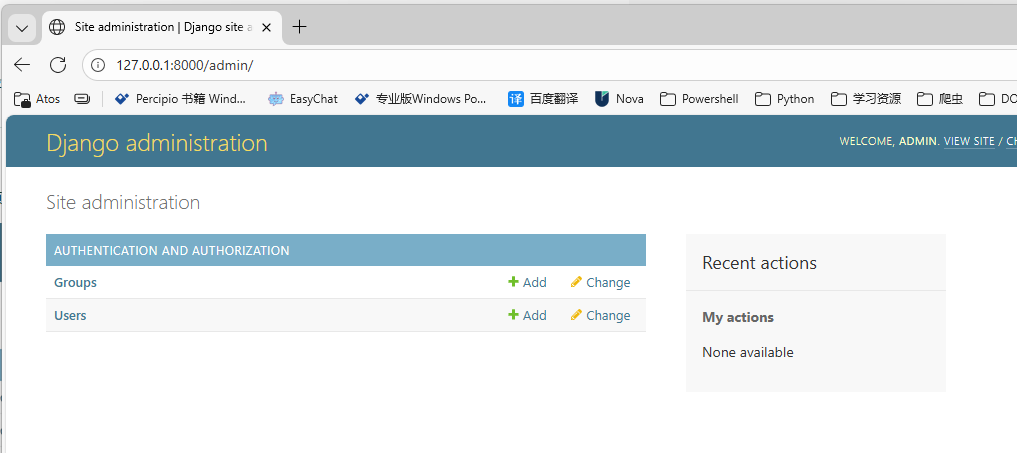Add a new user
Screen dimensions: 1017x453
tap(527, 315)
